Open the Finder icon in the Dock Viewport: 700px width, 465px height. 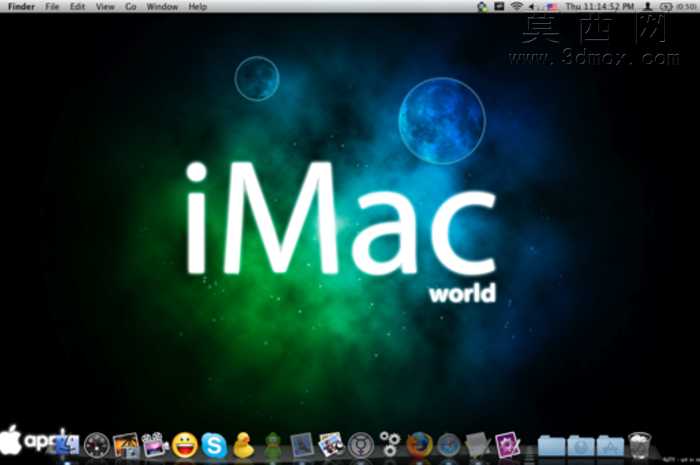pos(68,444)
